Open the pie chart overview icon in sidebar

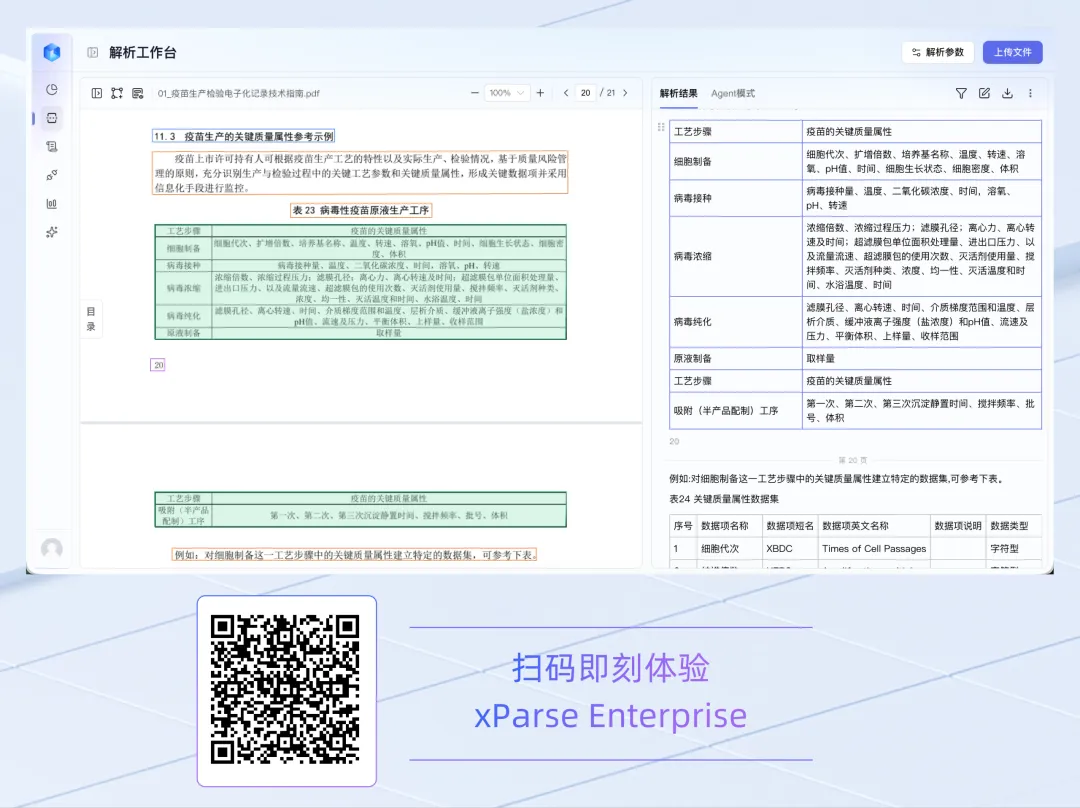point(52,90)
